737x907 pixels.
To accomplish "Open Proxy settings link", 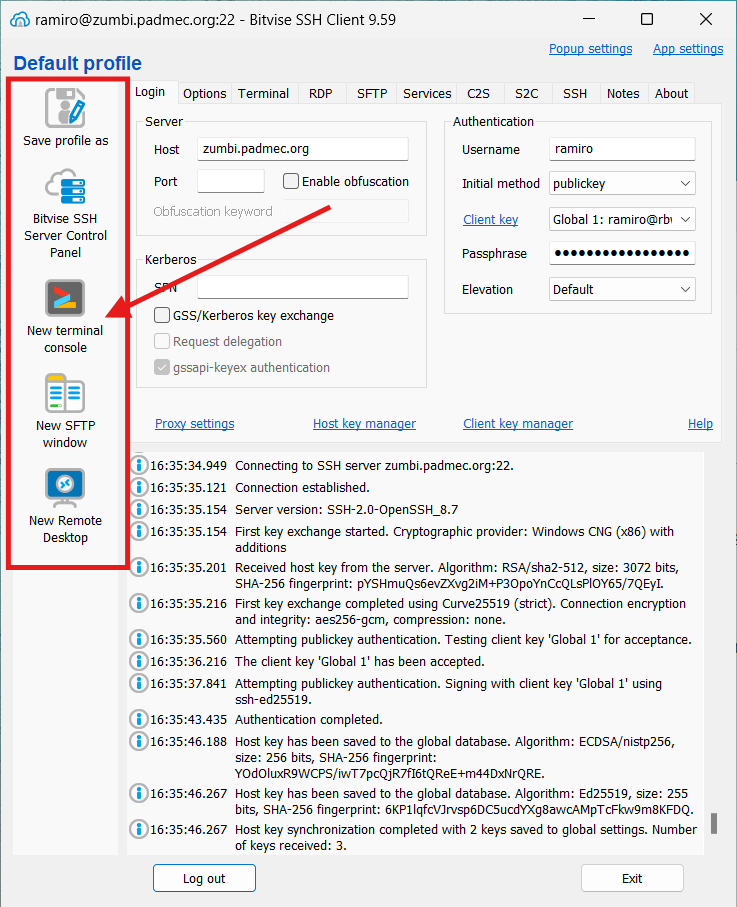I will point(194,423).
